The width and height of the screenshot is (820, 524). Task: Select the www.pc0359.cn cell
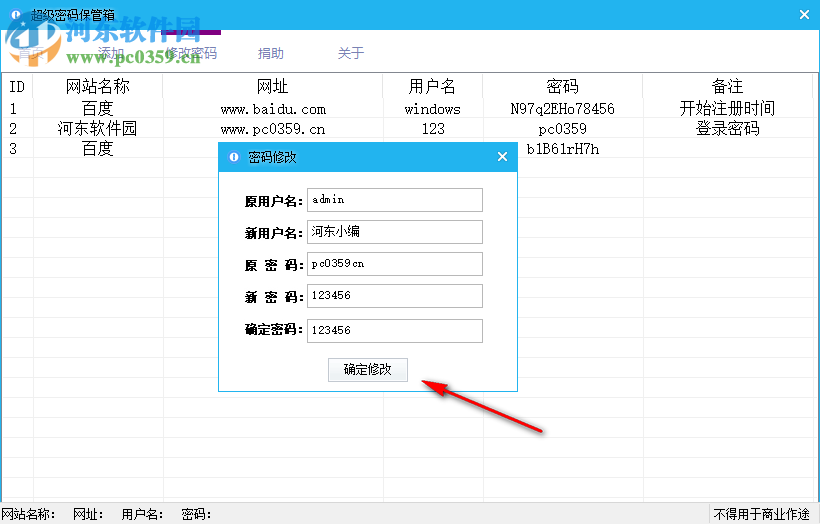coord(273,129)
